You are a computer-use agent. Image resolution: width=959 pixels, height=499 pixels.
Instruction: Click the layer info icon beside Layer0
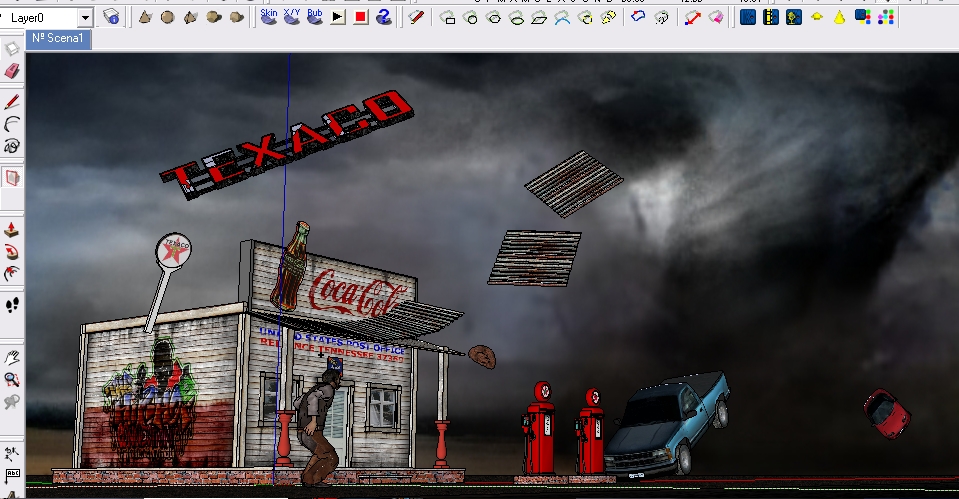[111, 17]
